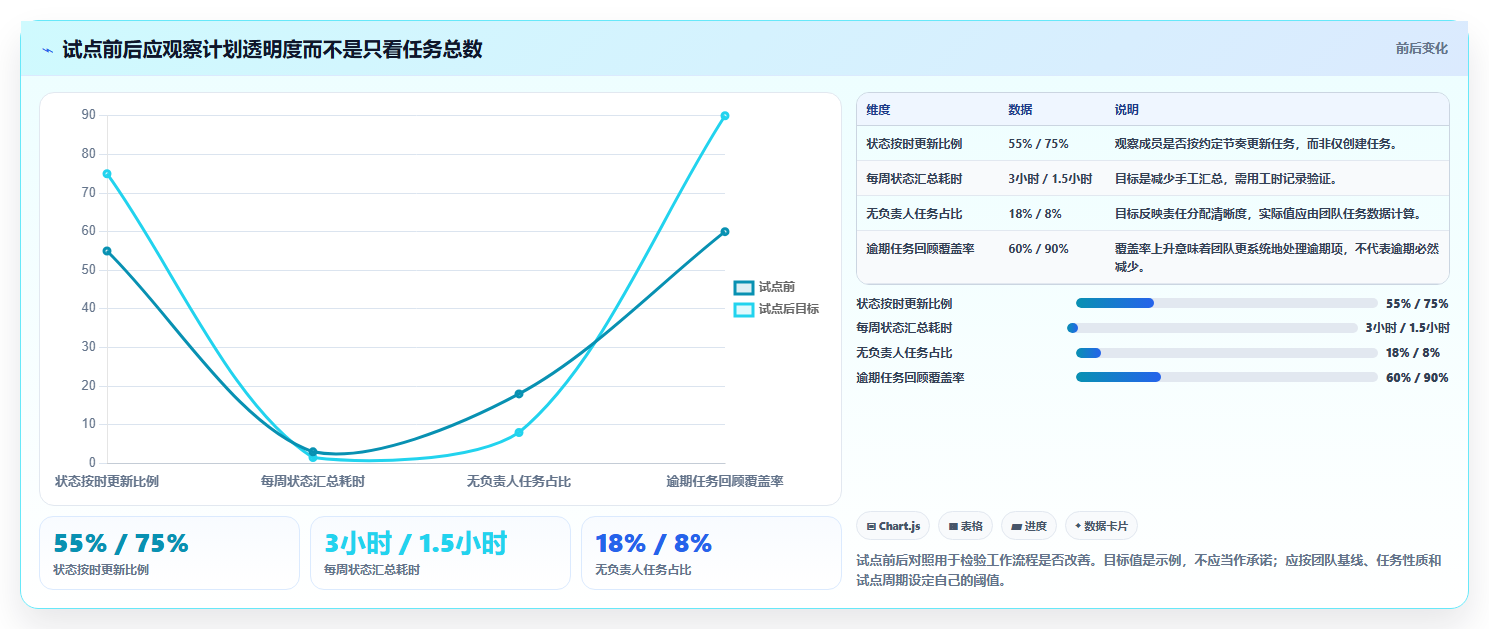This screenshot has height=629, width=1489.
Task: Click the 每周状态汇总耗时 progress bar
Action: 1211,327
